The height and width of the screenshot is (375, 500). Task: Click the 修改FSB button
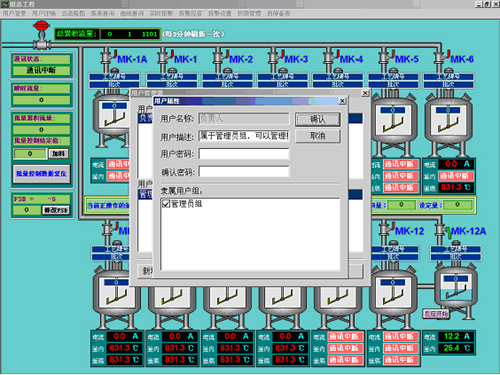coord(56,210)
